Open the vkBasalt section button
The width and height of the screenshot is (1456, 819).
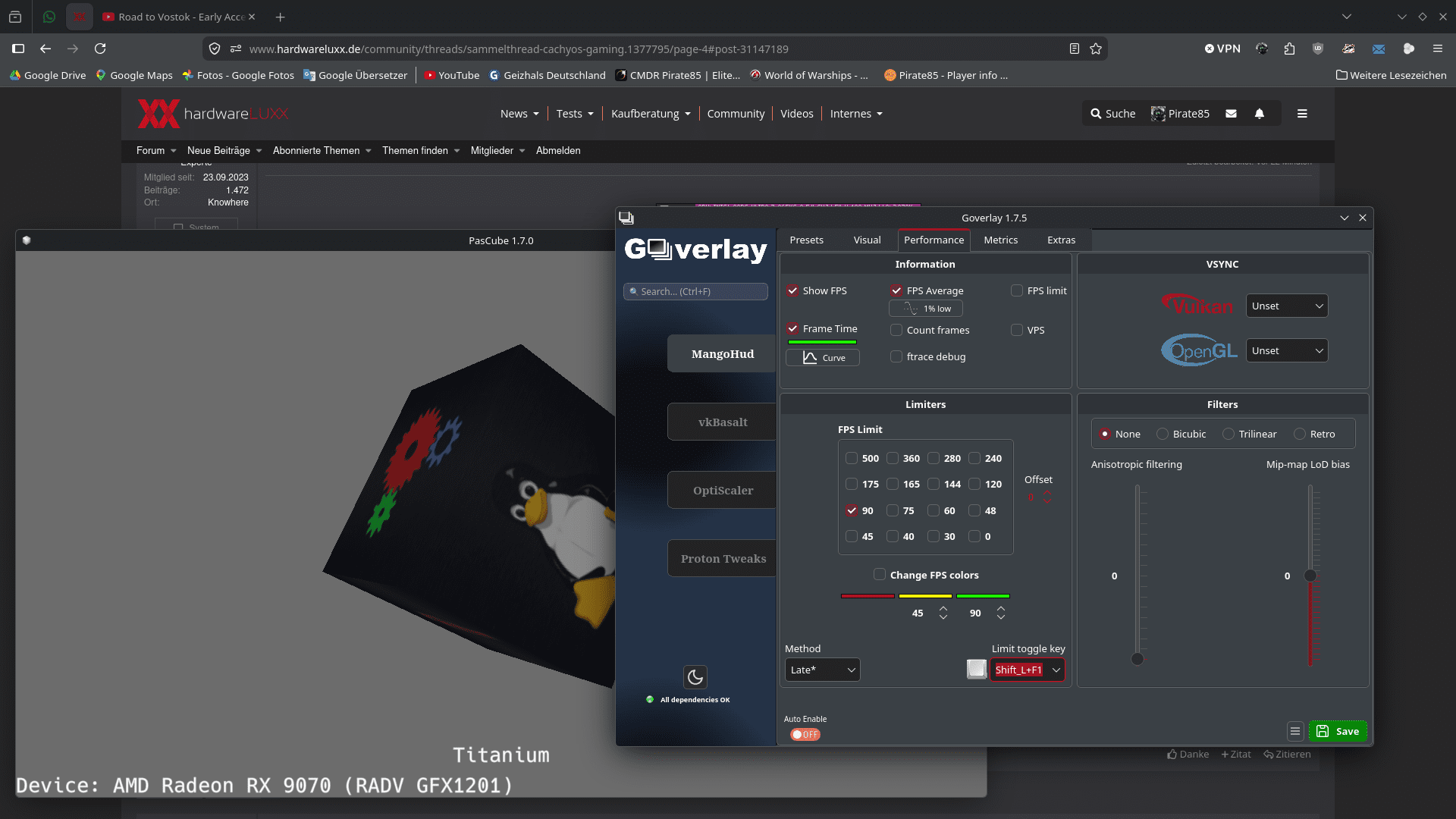coord(722,422)
